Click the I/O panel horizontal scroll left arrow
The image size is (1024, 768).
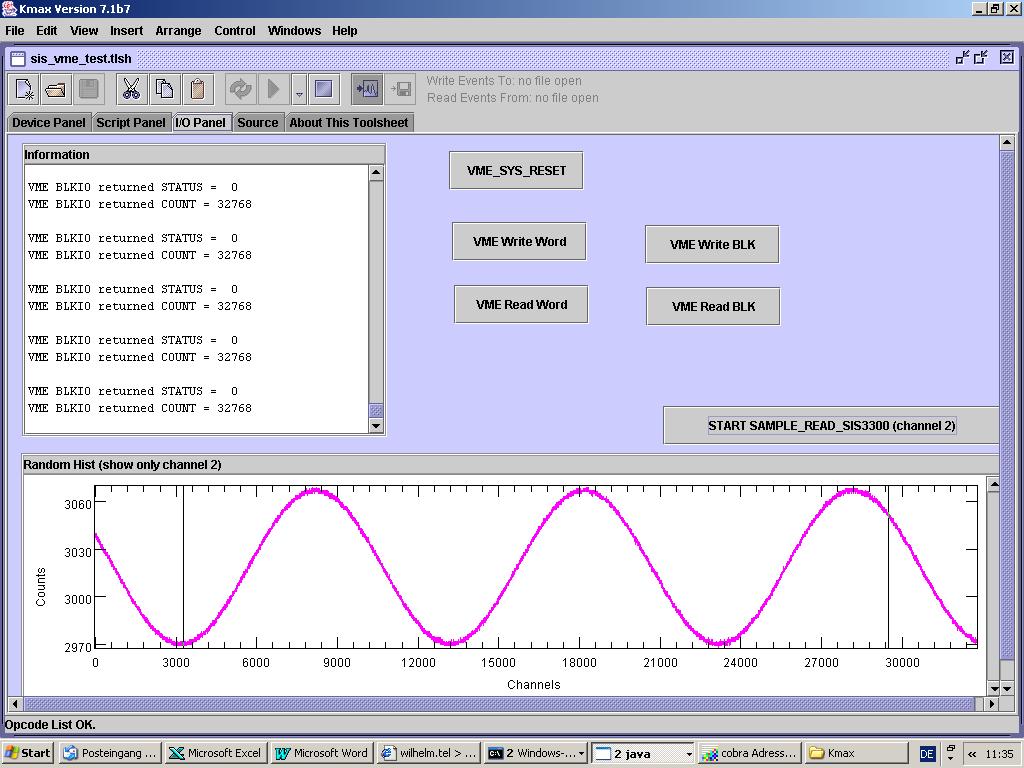pos(14,704)
